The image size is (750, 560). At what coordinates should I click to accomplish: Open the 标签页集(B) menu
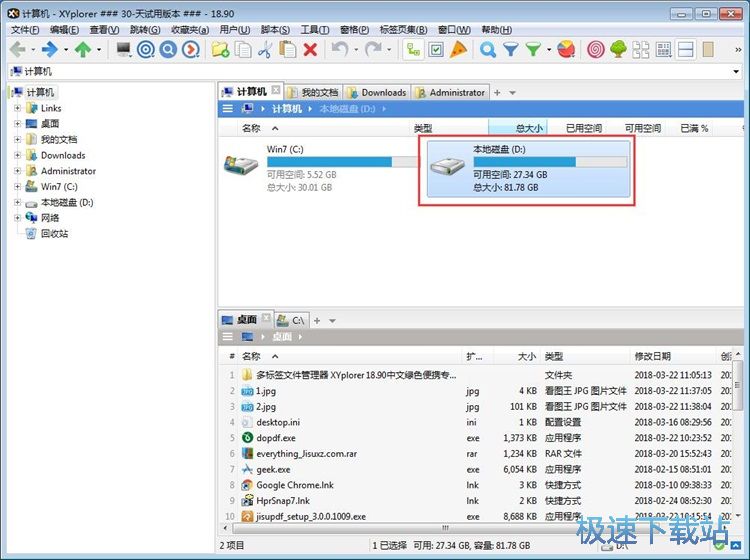(403, 30)
